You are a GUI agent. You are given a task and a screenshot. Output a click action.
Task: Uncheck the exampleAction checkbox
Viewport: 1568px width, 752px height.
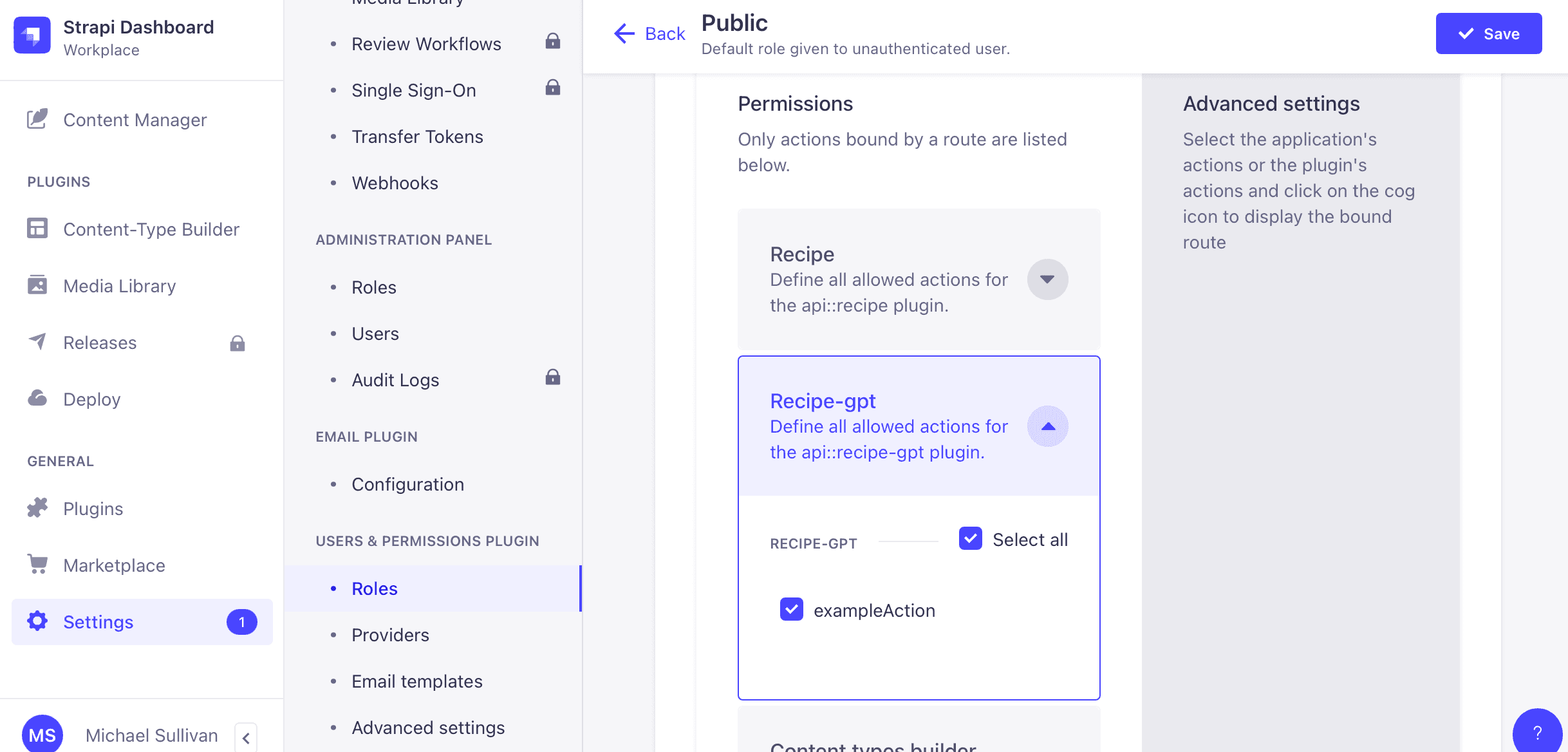pos(792,610)
